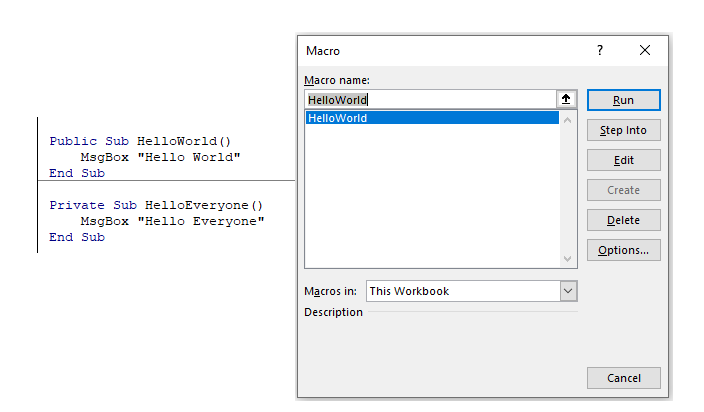Image resolution: width=704 pixels, height=412 pixels.
Task: Click the collapse dialog arrow beside Macro name
Action: pos(567,99)
